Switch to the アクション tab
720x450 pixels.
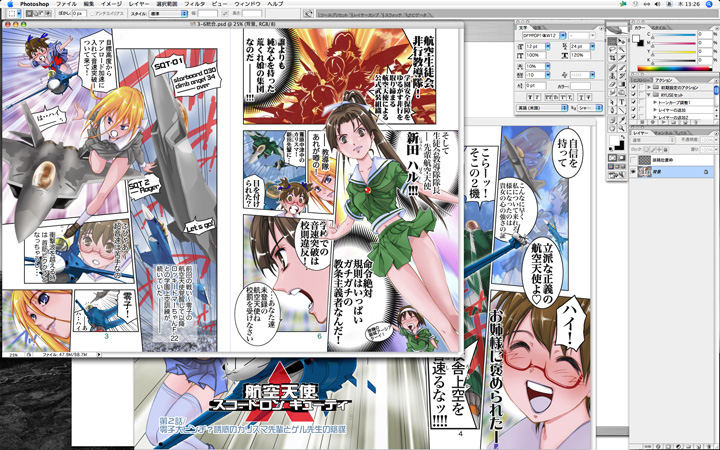(664, 80)
